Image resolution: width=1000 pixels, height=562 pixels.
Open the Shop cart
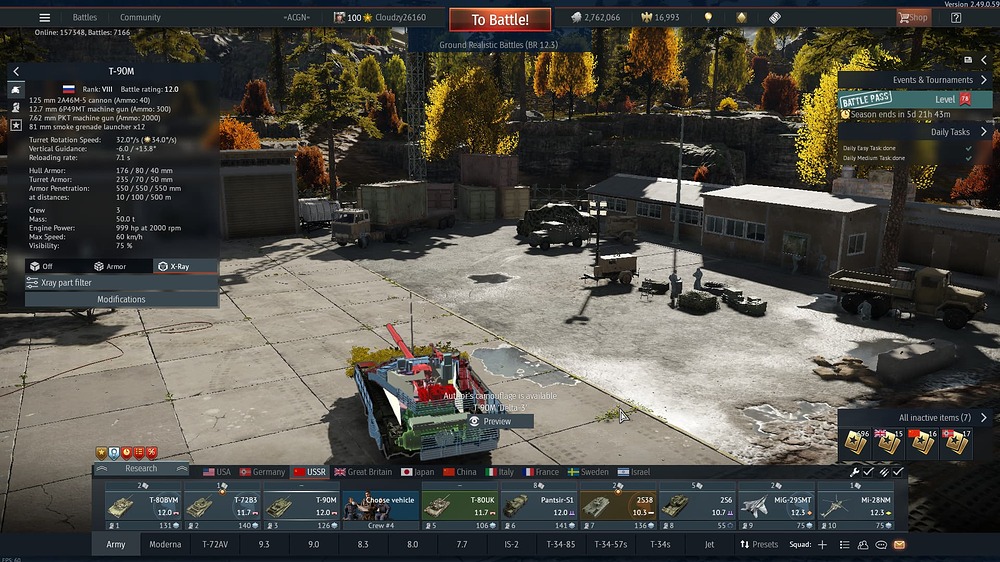[x=912, y=17]
